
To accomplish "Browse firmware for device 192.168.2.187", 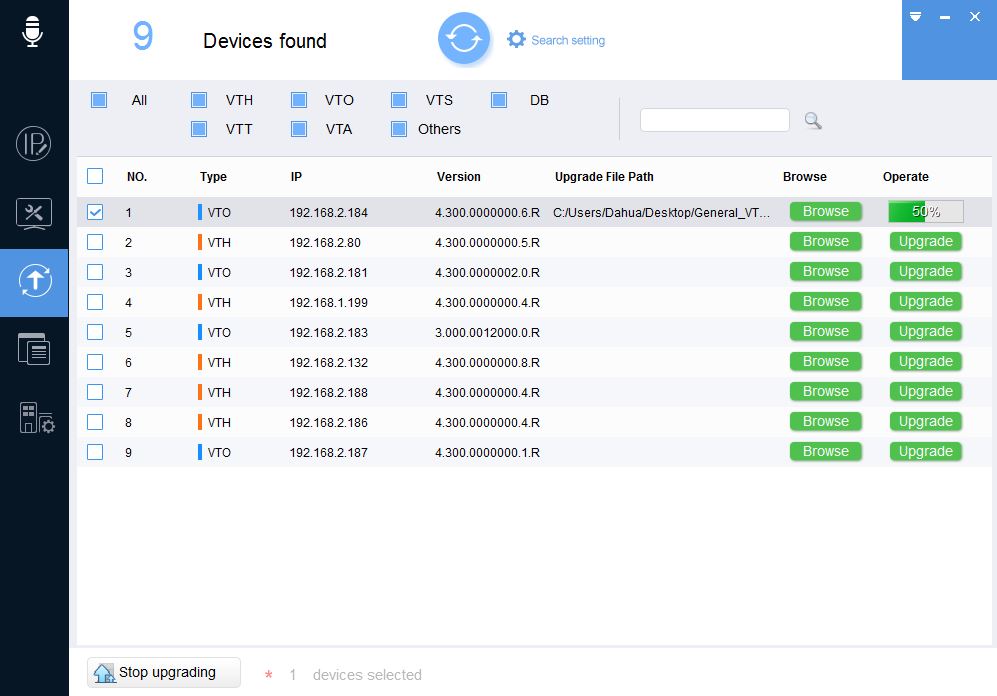I will pyautogui.click(x=825, y=451).
